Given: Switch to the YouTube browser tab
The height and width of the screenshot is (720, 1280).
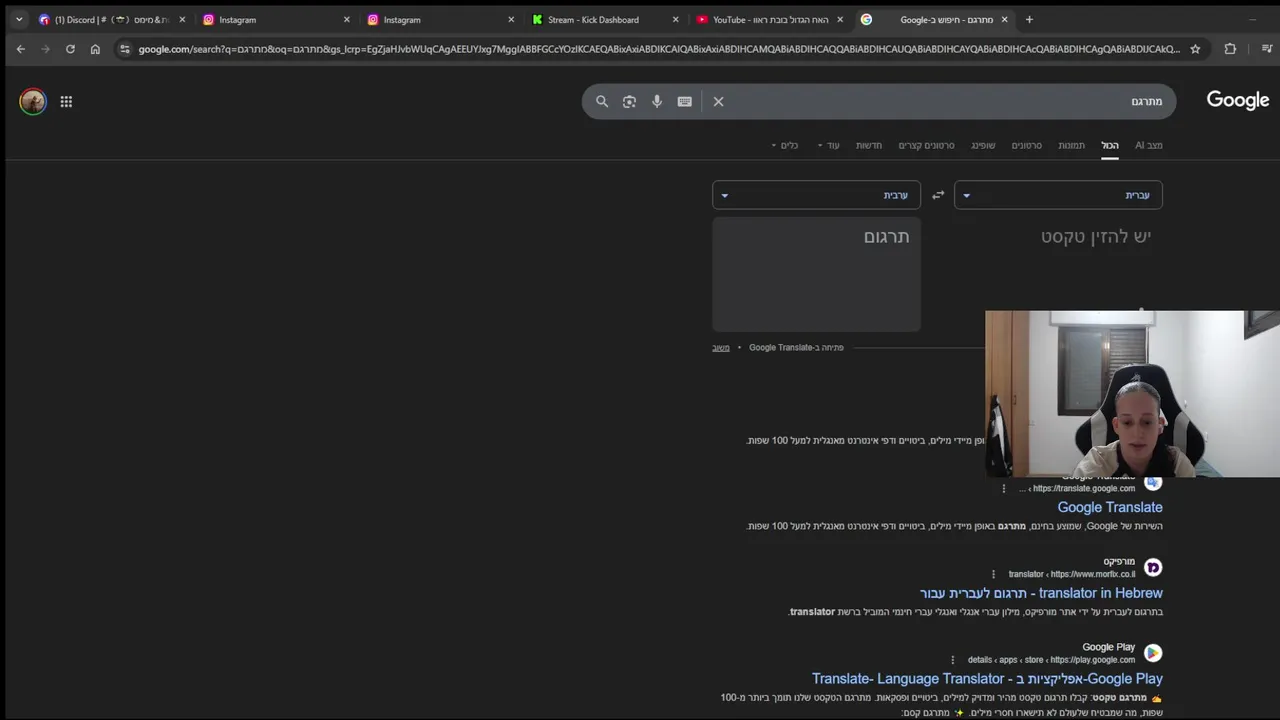Looking at the screenshot, I should point(769,19).
